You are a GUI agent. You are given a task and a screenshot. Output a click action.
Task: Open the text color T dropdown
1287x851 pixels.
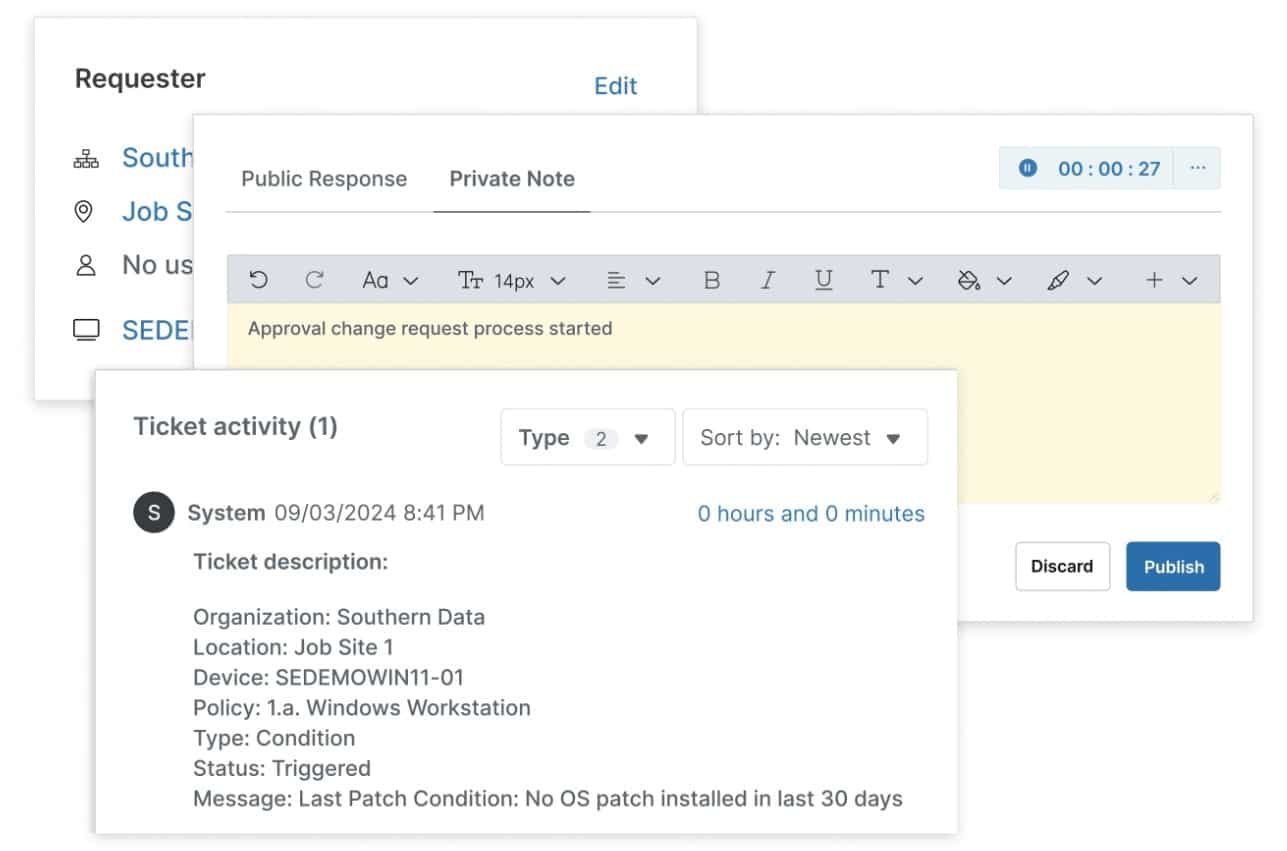coord(896,281)
